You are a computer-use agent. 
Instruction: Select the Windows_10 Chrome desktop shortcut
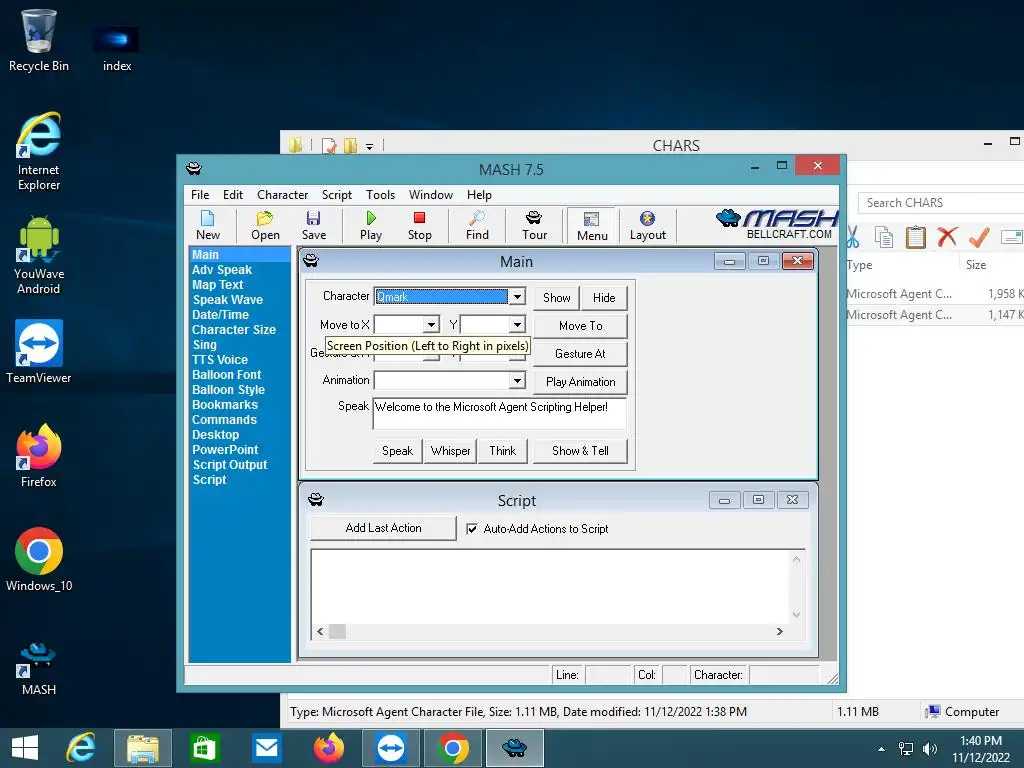[x=39, y=559]
